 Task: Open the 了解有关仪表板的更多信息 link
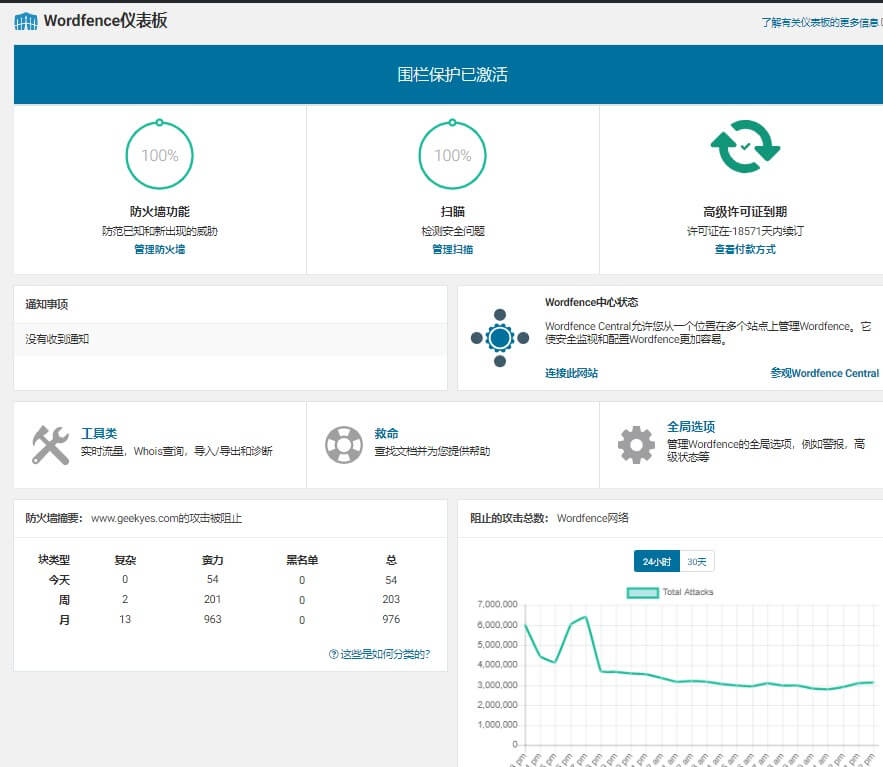[820, 23]
